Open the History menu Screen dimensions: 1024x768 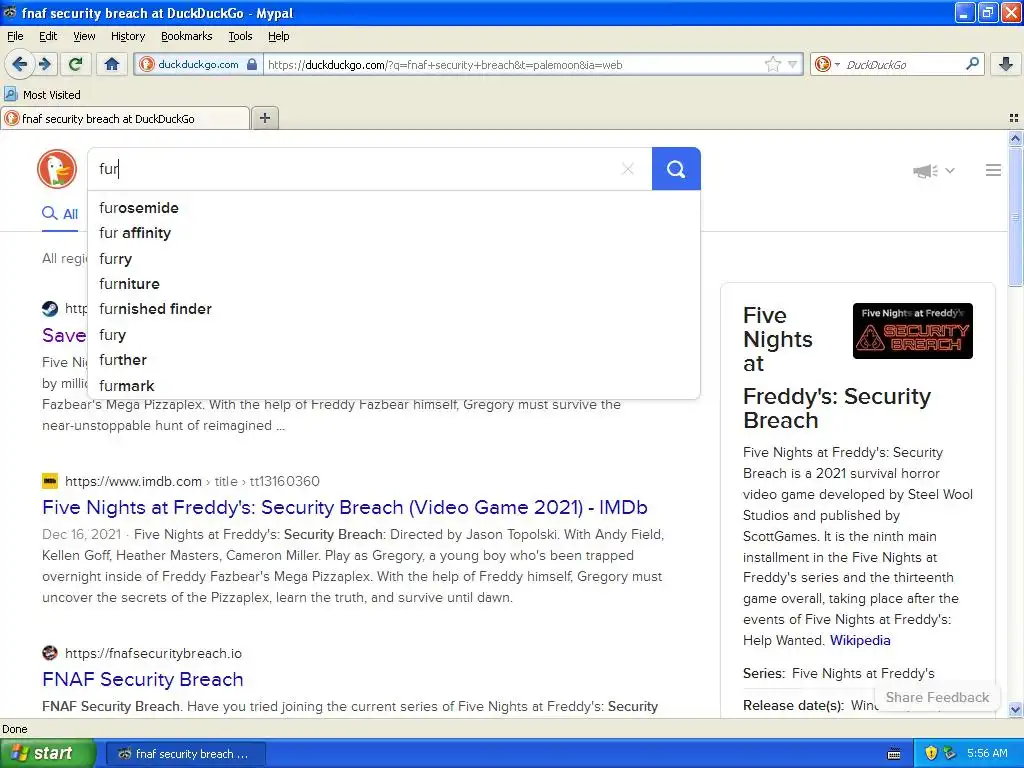128,36
